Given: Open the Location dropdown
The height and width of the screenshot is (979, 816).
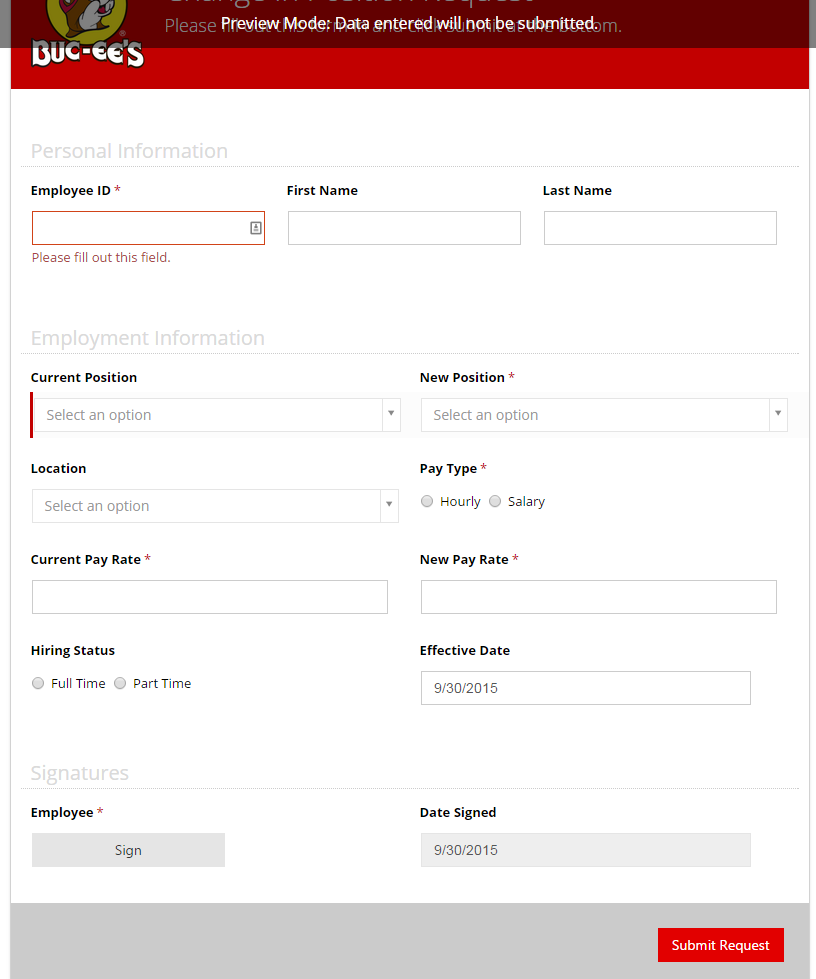Looking at the screenshot, I should coord(215,506).
